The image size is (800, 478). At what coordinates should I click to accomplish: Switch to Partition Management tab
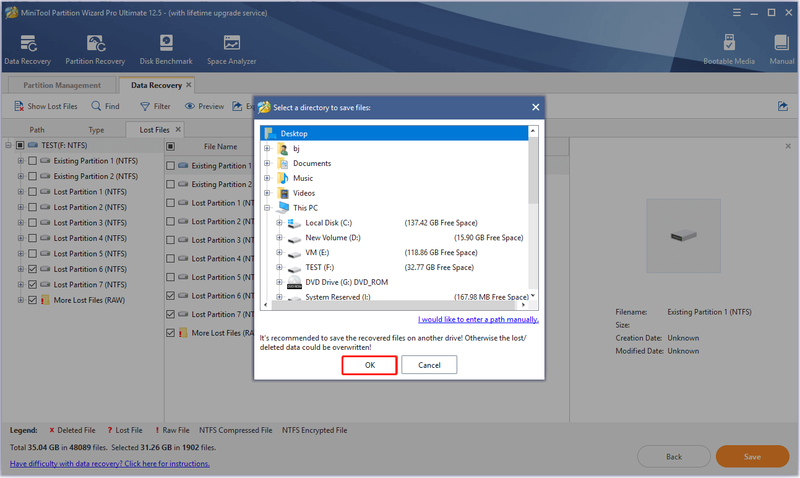62,85
